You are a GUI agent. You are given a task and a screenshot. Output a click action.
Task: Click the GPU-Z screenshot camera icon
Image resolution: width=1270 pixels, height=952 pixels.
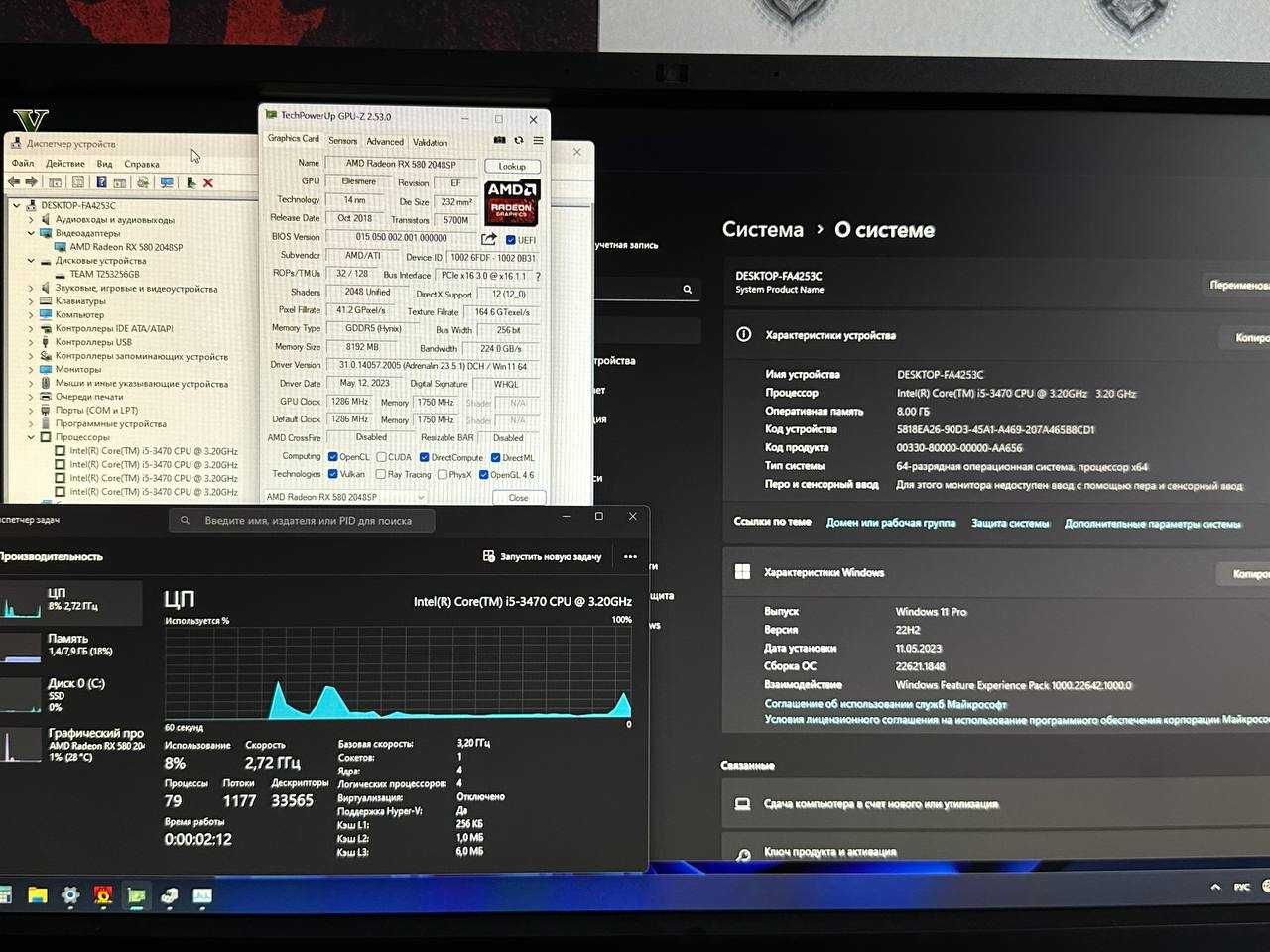point(500,141)
